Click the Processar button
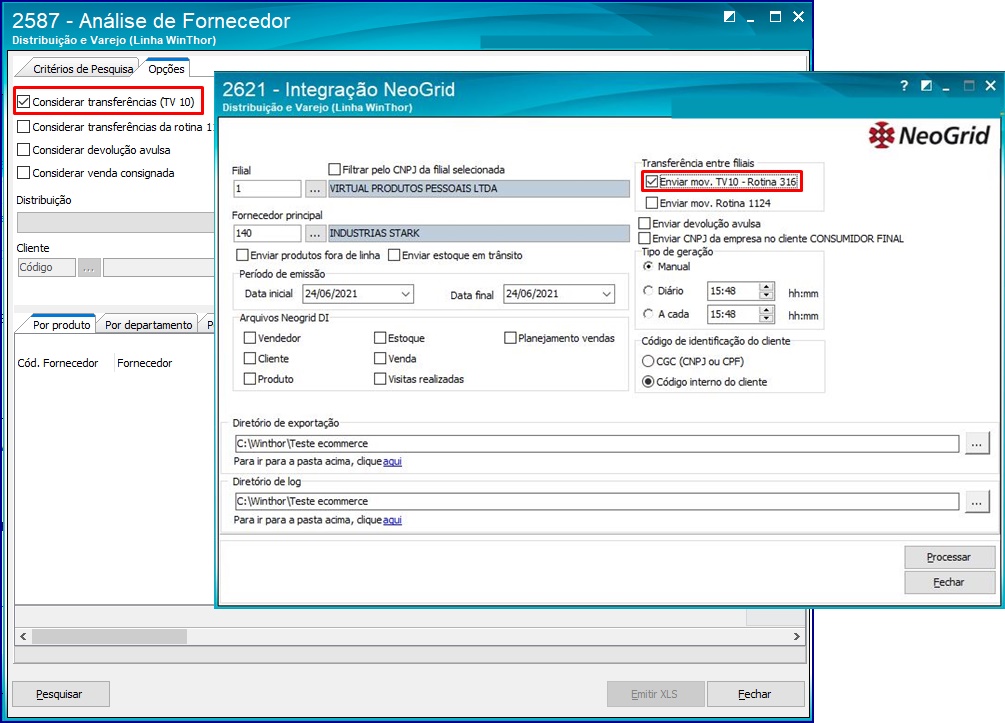1005x723 pixels. (x=949, y=558)
